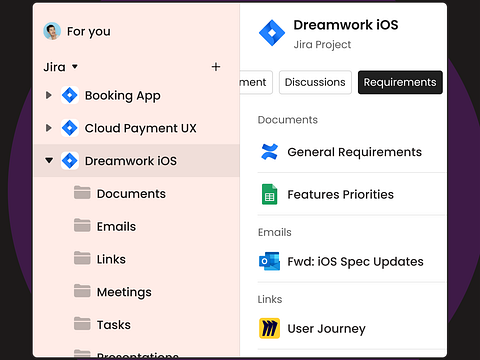480x360 pixels.
Task: Open the Jira dropdown arrow
Action: [75, 67]
